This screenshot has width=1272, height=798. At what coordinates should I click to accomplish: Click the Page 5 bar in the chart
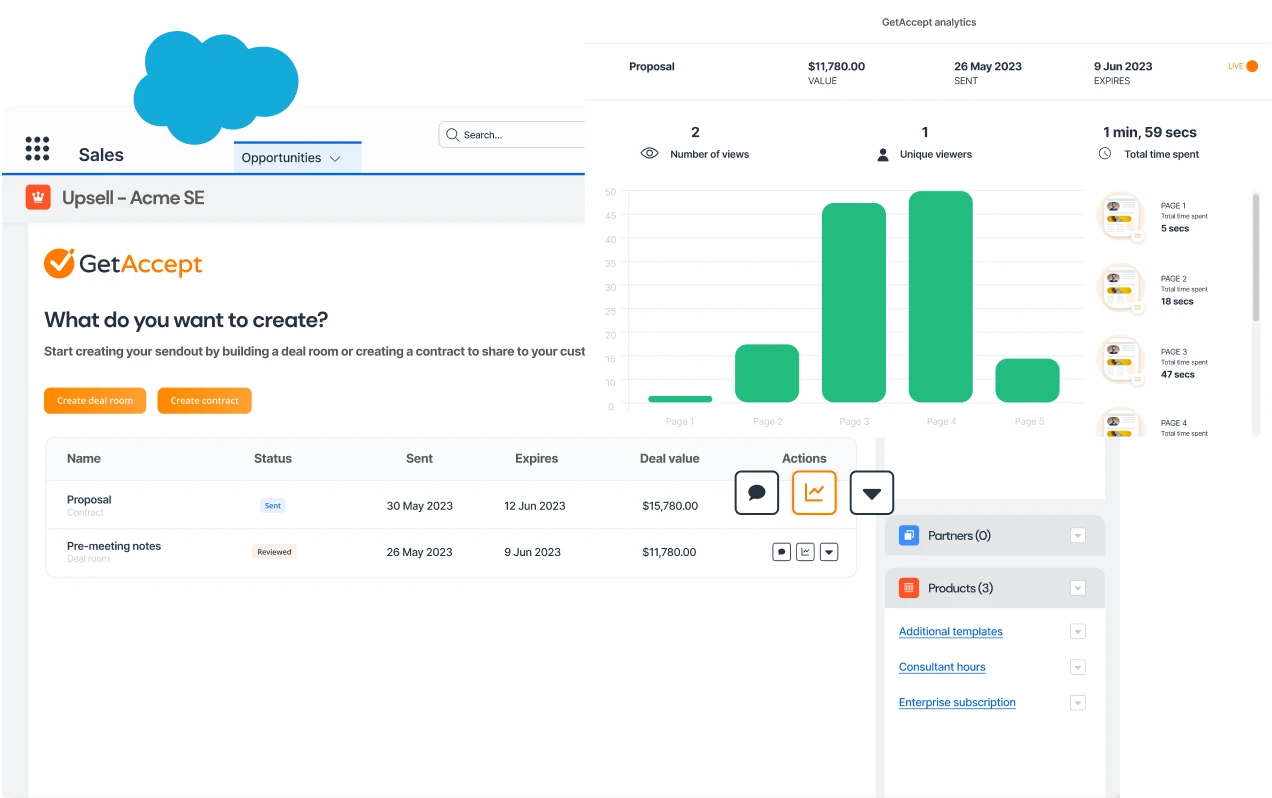1027,381
